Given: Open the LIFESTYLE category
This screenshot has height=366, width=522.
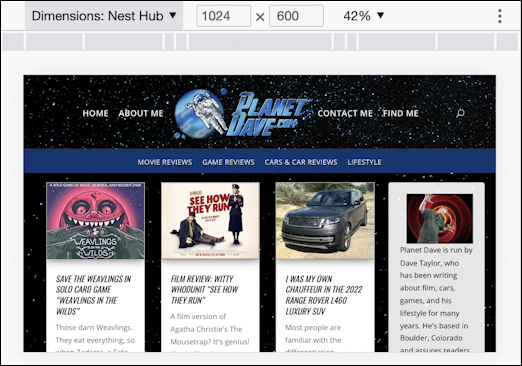Looking at the screenshot, I should tap(364, 162).
